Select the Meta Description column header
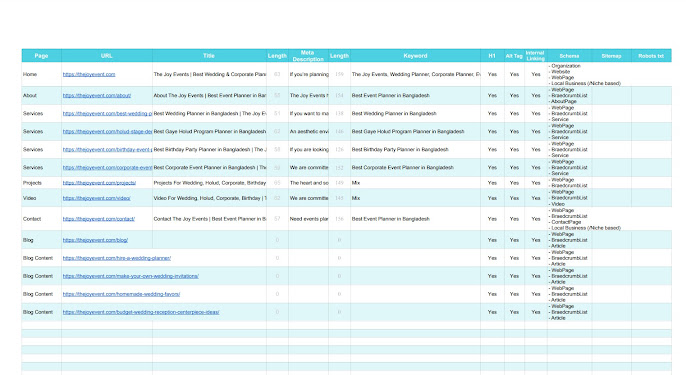 pyautogui.click(x=308, y=56)
